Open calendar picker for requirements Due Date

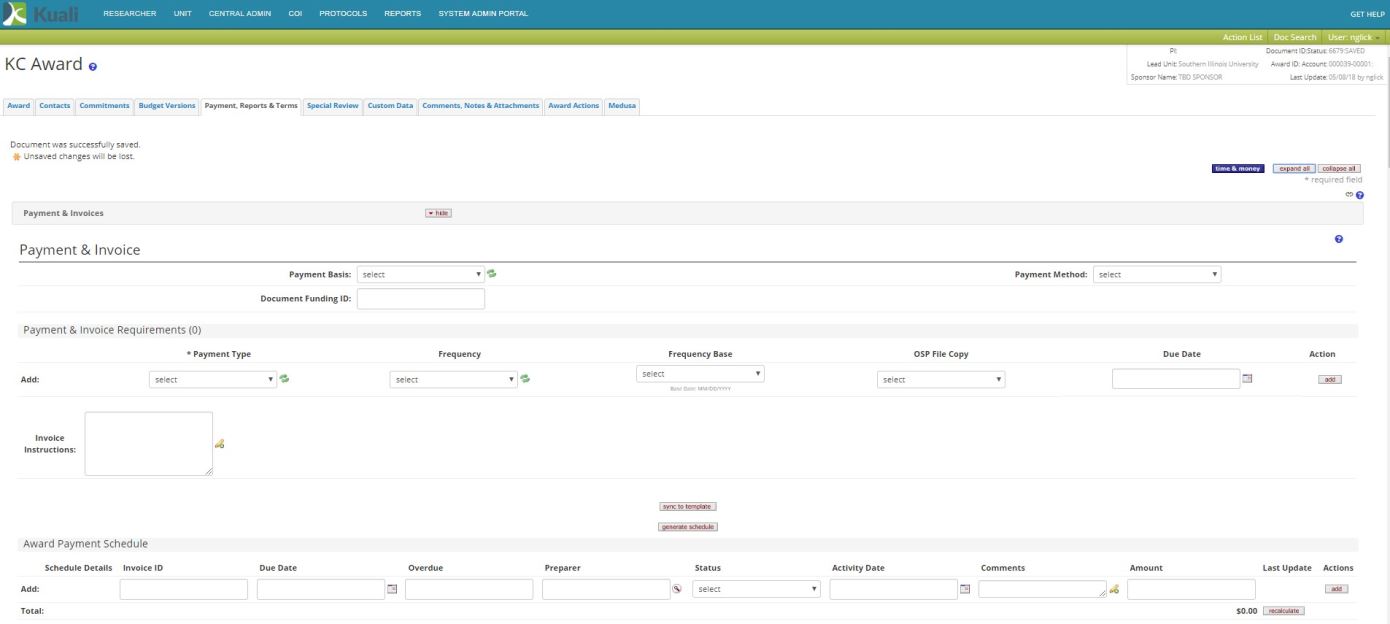[x=1247, y=378]
